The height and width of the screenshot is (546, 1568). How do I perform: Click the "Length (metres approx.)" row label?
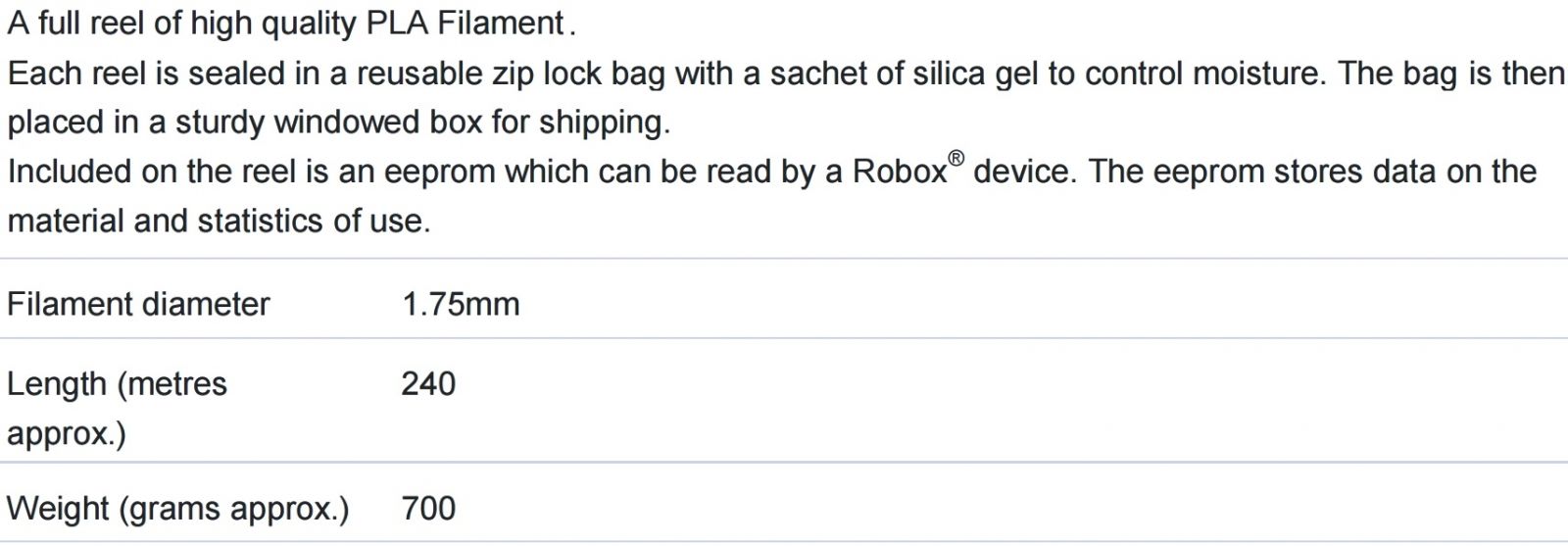(x=117, y=408)
